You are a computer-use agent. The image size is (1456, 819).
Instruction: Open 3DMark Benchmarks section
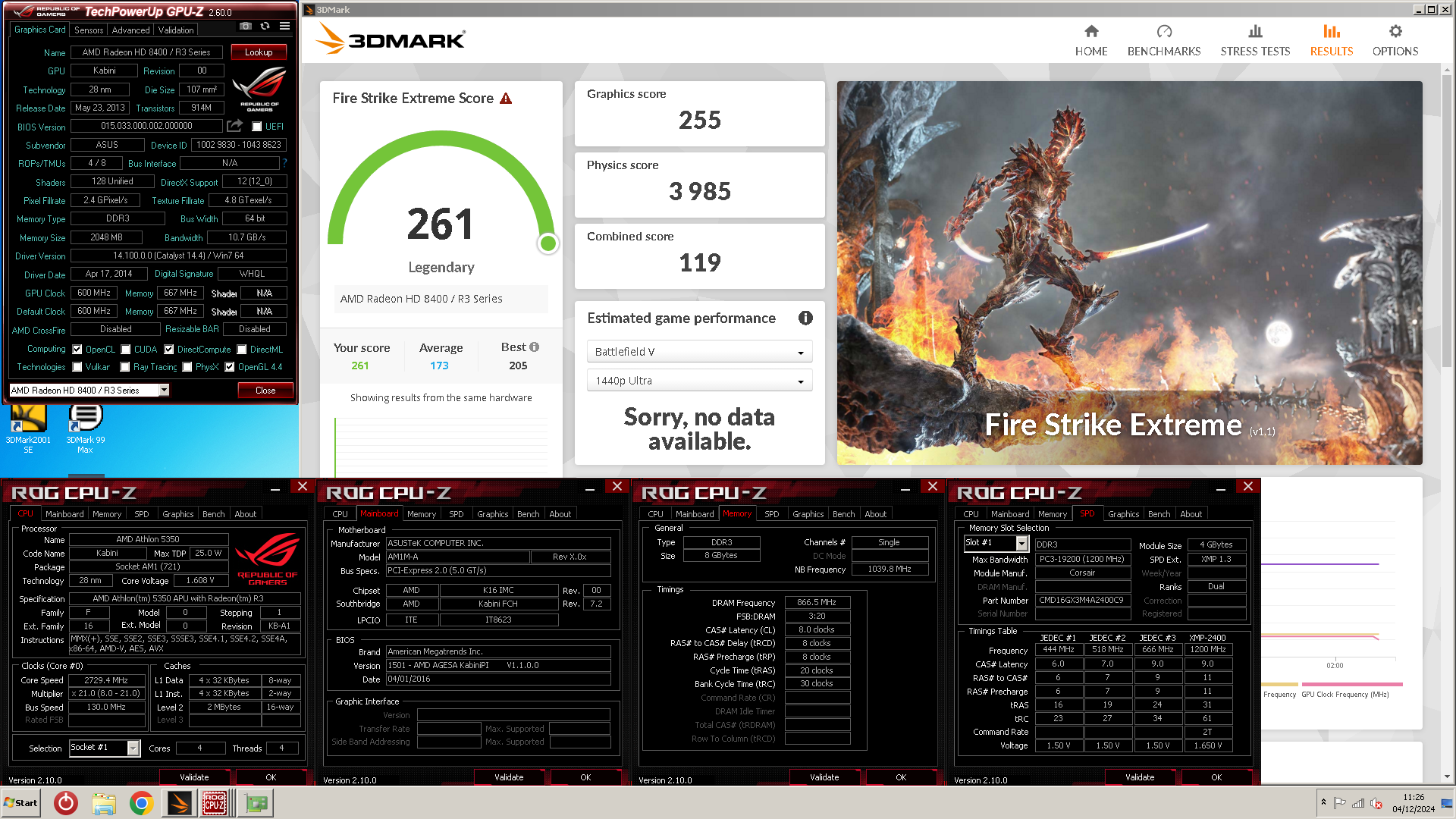(1164, 41)
